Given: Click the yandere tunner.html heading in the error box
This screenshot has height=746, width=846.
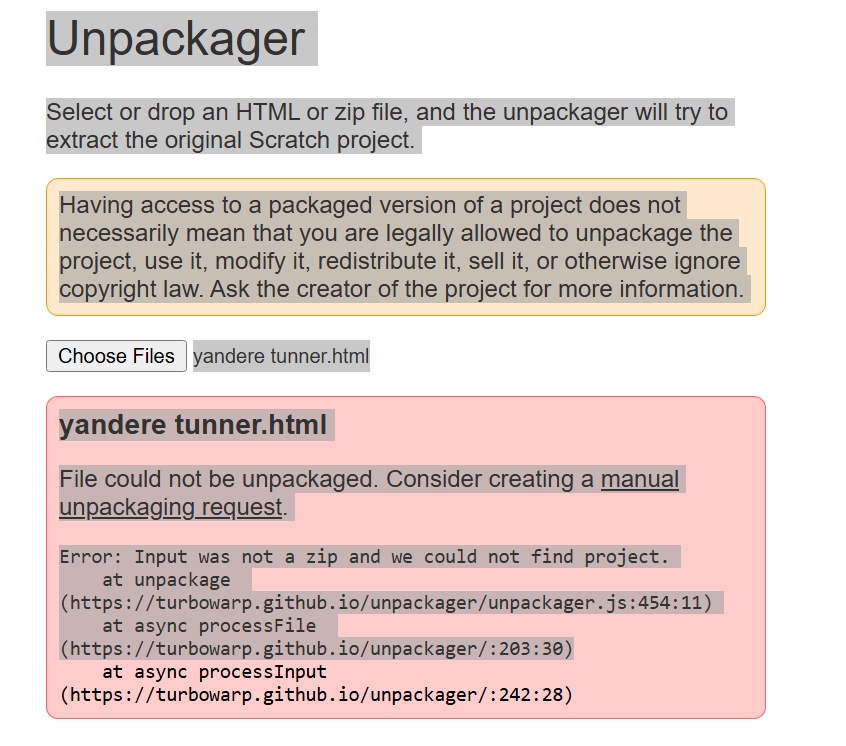Looking at the screenshot, I should pyautogui.click(x=193, y=425).
